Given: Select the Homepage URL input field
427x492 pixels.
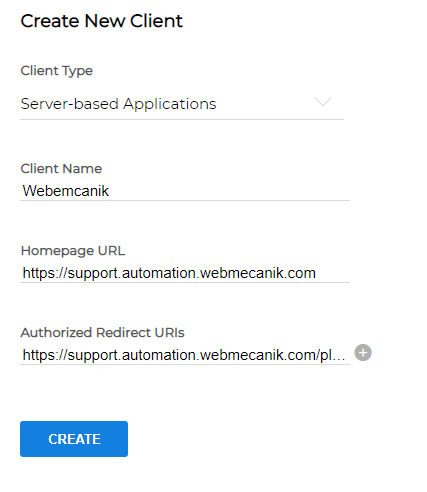Looking at the screenshot, I should coord(185,273).
